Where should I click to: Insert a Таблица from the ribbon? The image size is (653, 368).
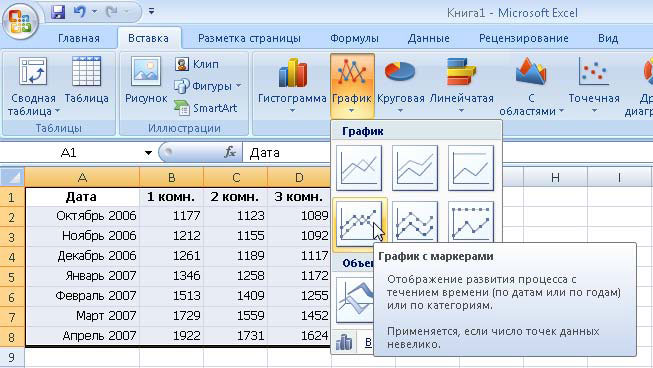coord(86,80)
